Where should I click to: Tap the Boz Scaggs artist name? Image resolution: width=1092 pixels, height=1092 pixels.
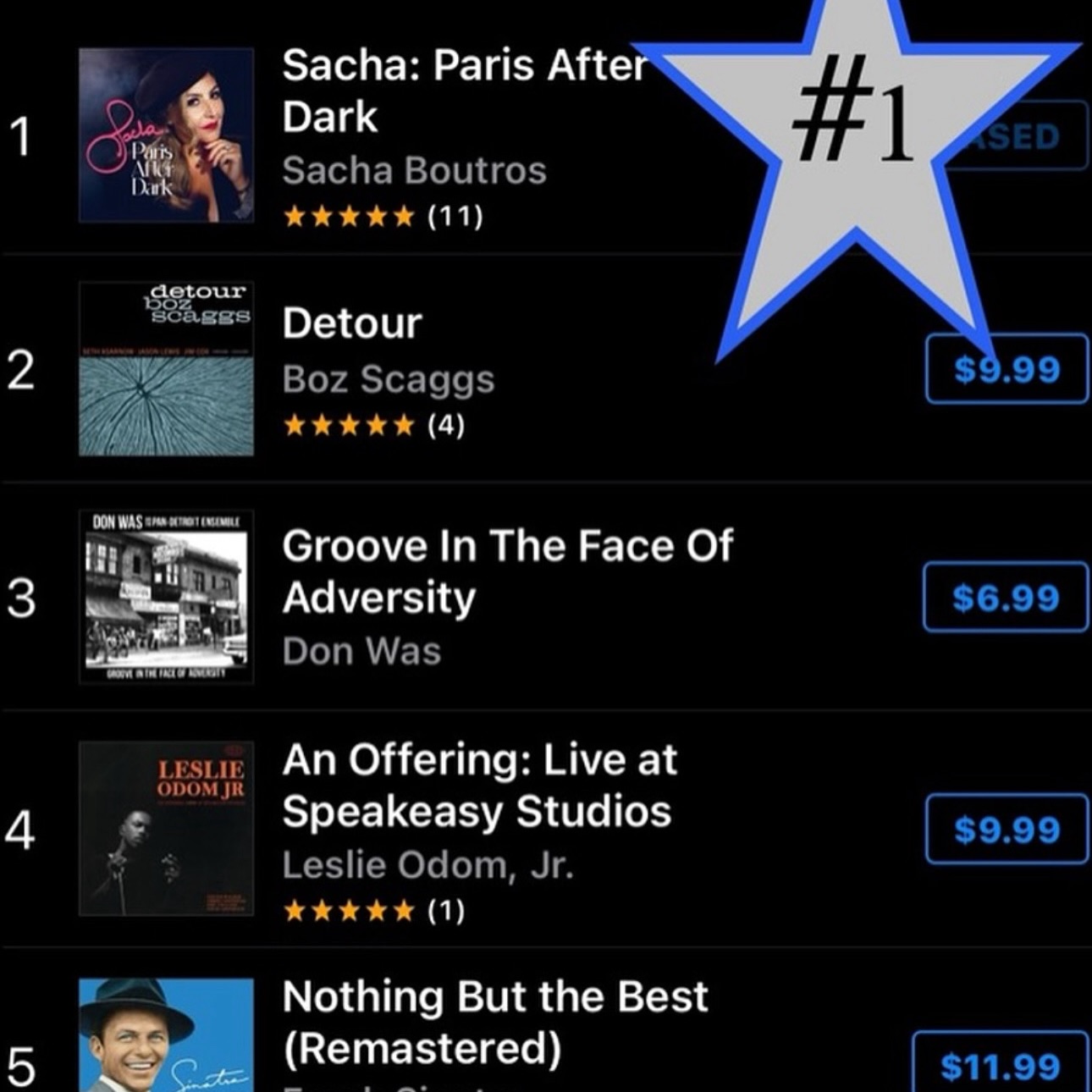point(388,379)
